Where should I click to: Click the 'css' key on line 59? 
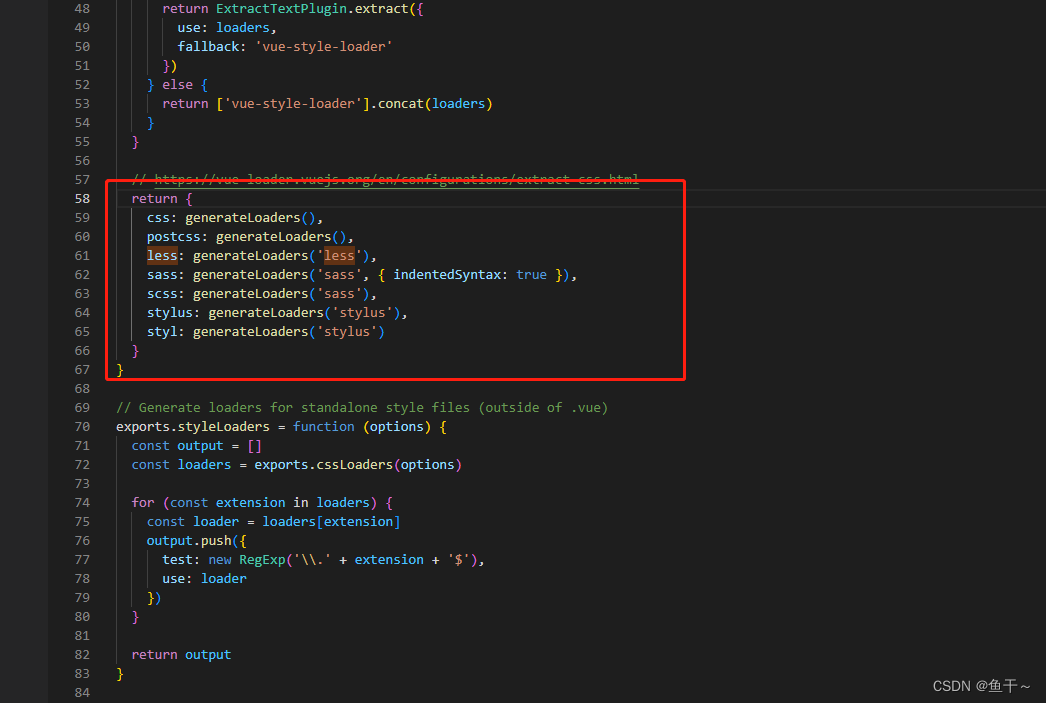click(158, 217)
